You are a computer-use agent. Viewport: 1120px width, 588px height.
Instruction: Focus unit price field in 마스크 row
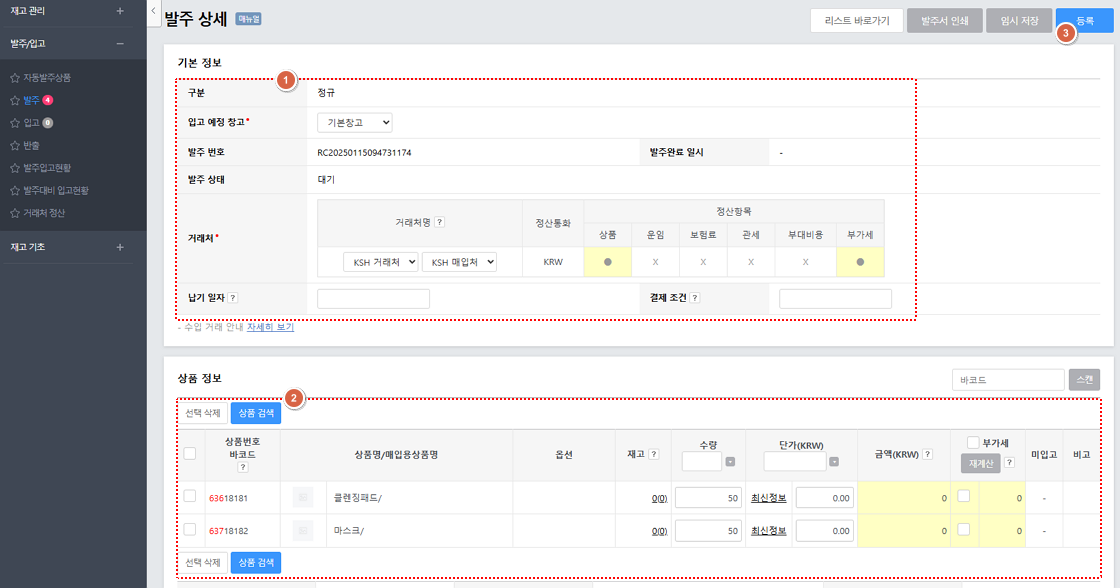tap(825, 531)
